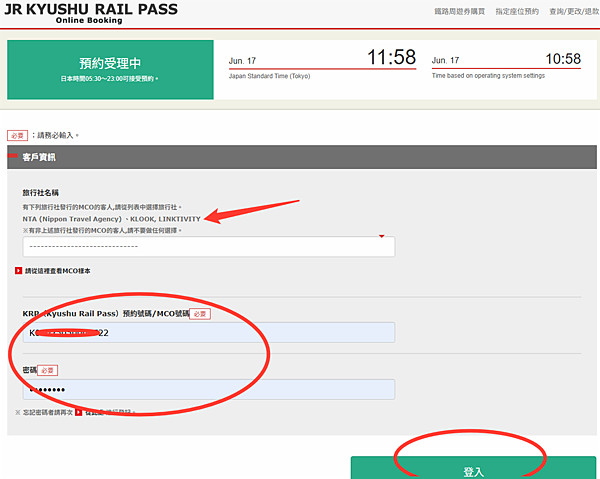Click the KRP reservation number input field
Screen dimensions: 600x479
[209, 332]
